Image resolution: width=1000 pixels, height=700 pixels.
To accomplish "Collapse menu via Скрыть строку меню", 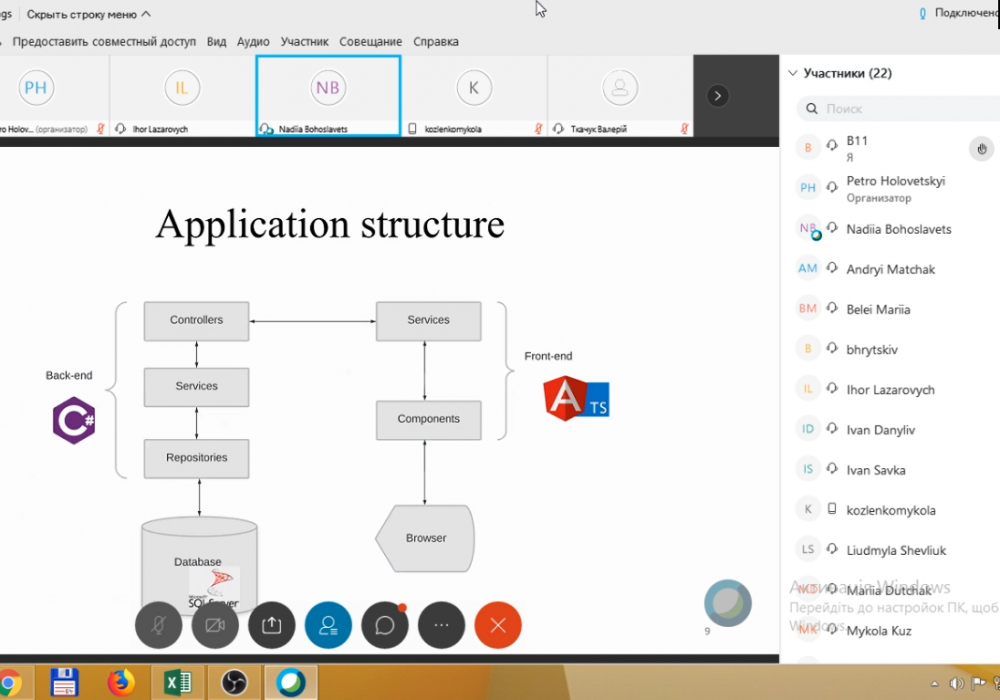I will (x=88, y=14).
